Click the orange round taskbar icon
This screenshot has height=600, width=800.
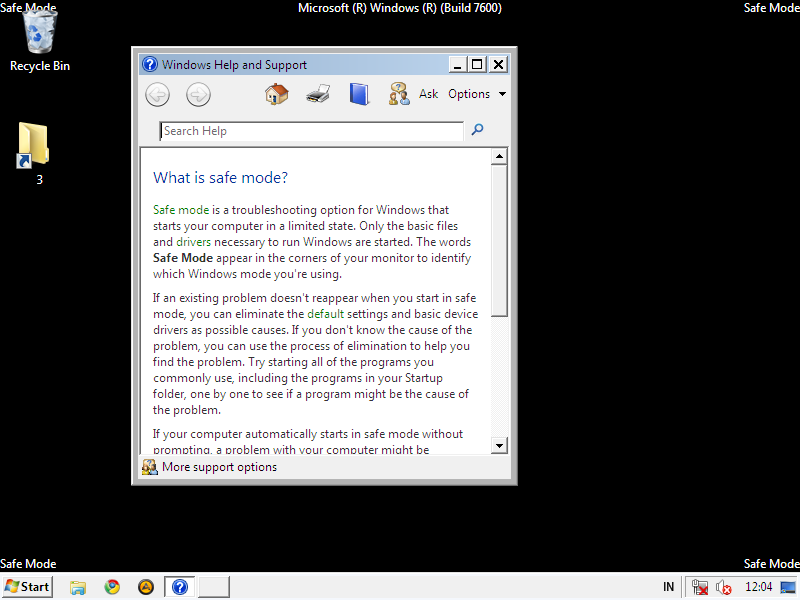pos(146,587)
